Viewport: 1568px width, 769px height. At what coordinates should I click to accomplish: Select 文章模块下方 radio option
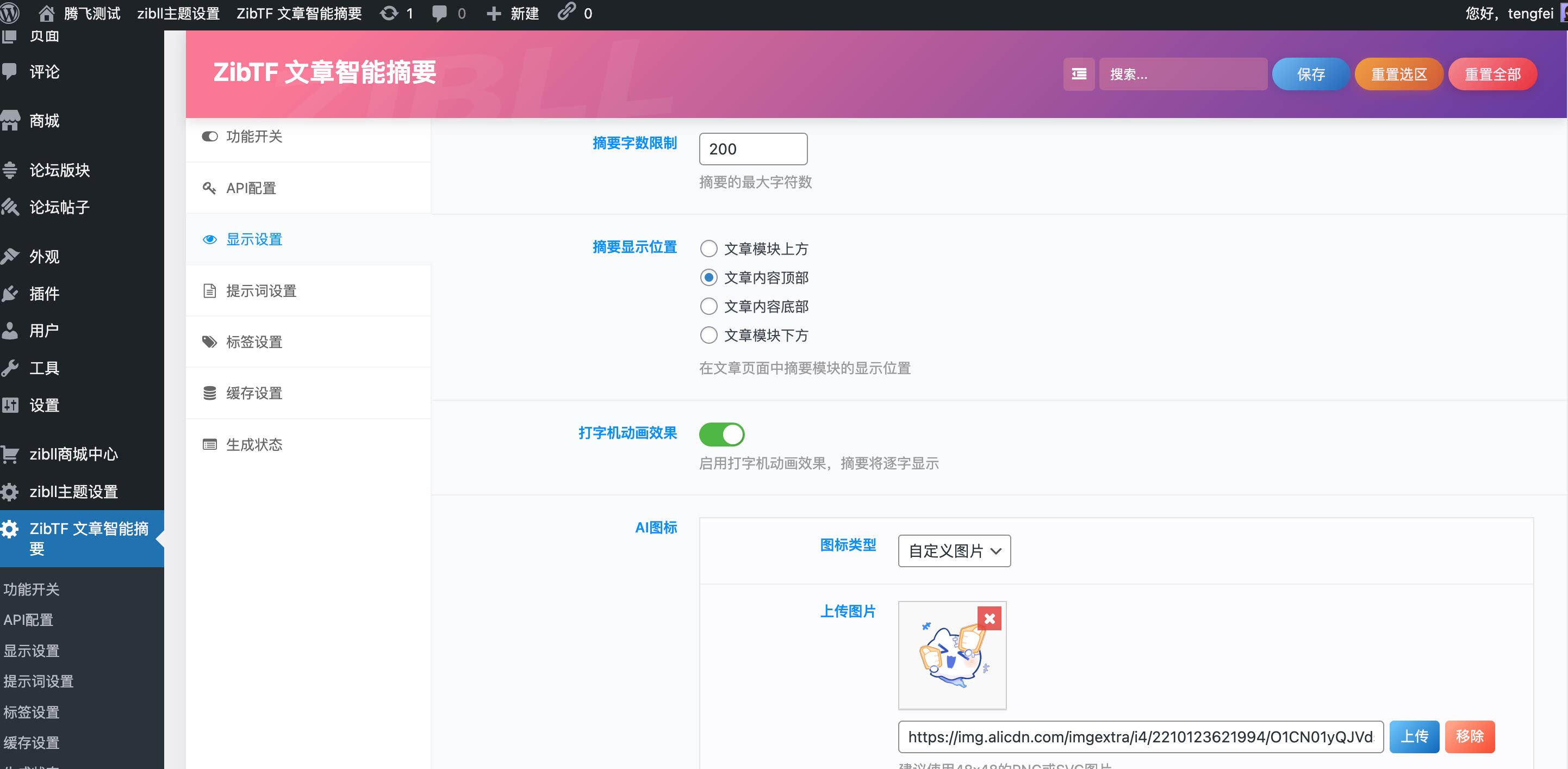708,336
